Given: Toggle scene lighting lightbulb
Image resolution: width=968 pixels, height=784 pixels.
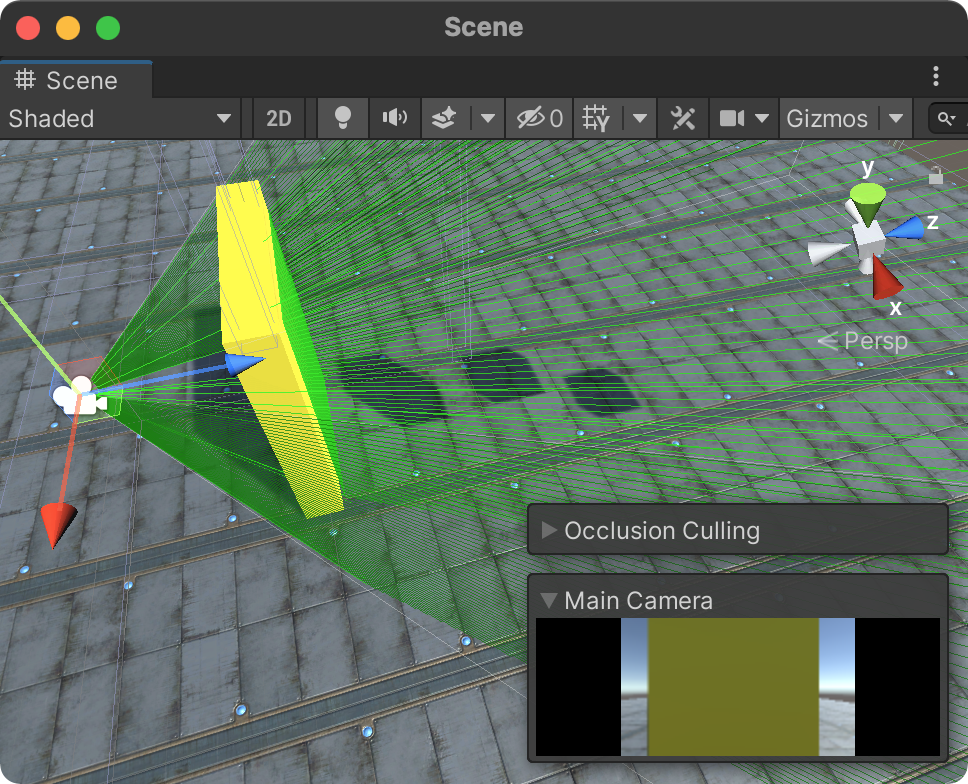Looking at the screenshot, I should tap(343, 119).
